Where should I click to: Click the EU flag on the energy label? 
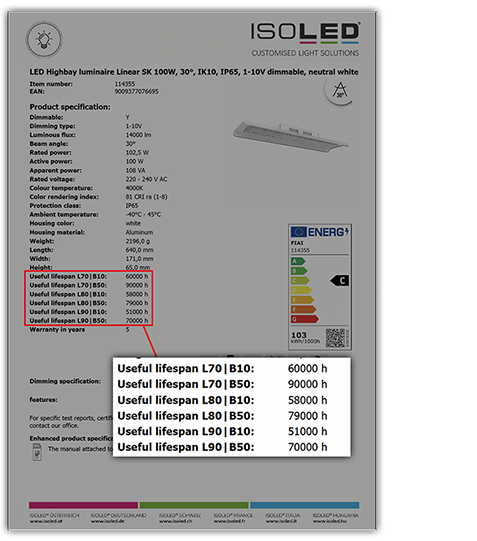click(x=298, y=232)
